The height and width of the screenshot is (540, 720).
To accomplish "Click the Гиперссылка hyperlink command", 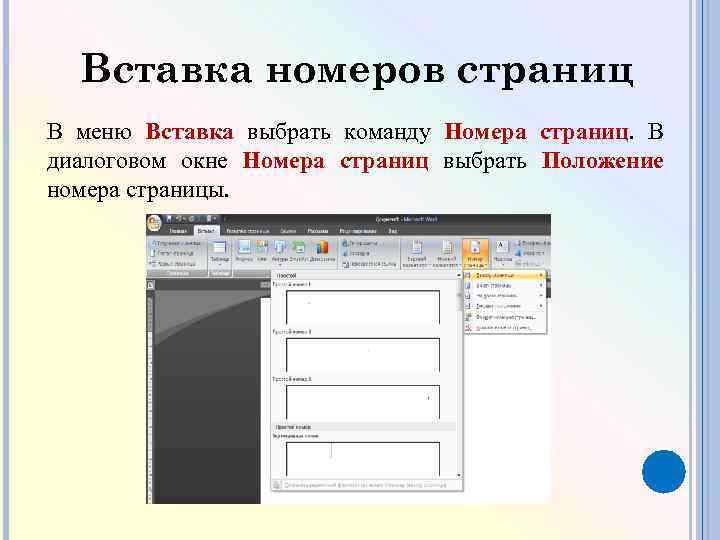I will pos(361,243).
